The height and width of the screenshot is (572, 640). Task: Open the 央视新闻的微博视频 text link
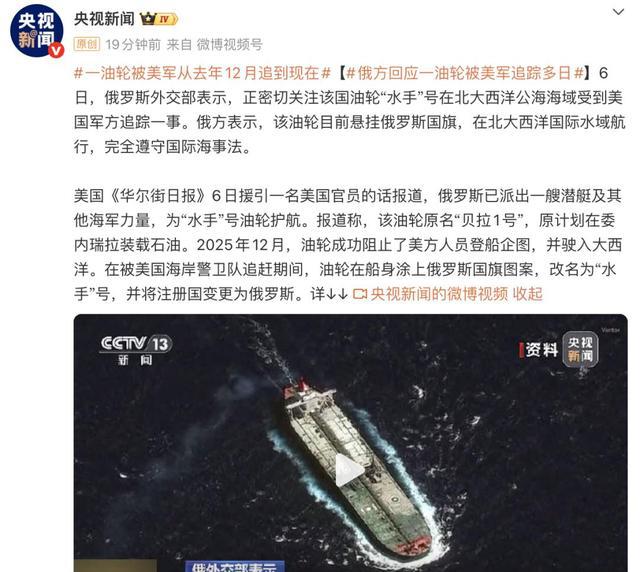pyautogui.click(x=439, y=294)
